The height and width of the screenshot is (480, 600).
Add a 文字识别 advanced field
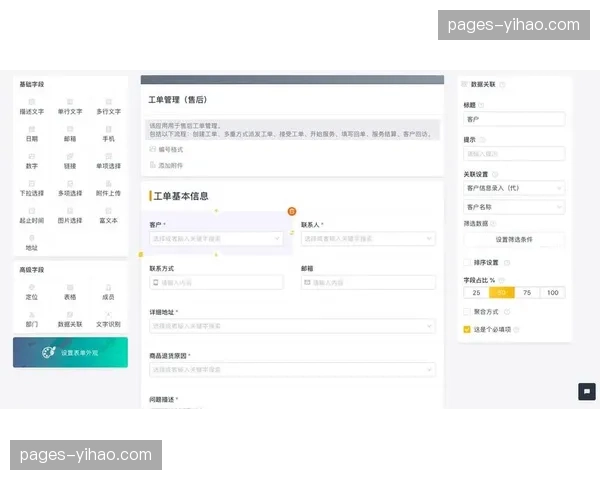pos(108,320)
